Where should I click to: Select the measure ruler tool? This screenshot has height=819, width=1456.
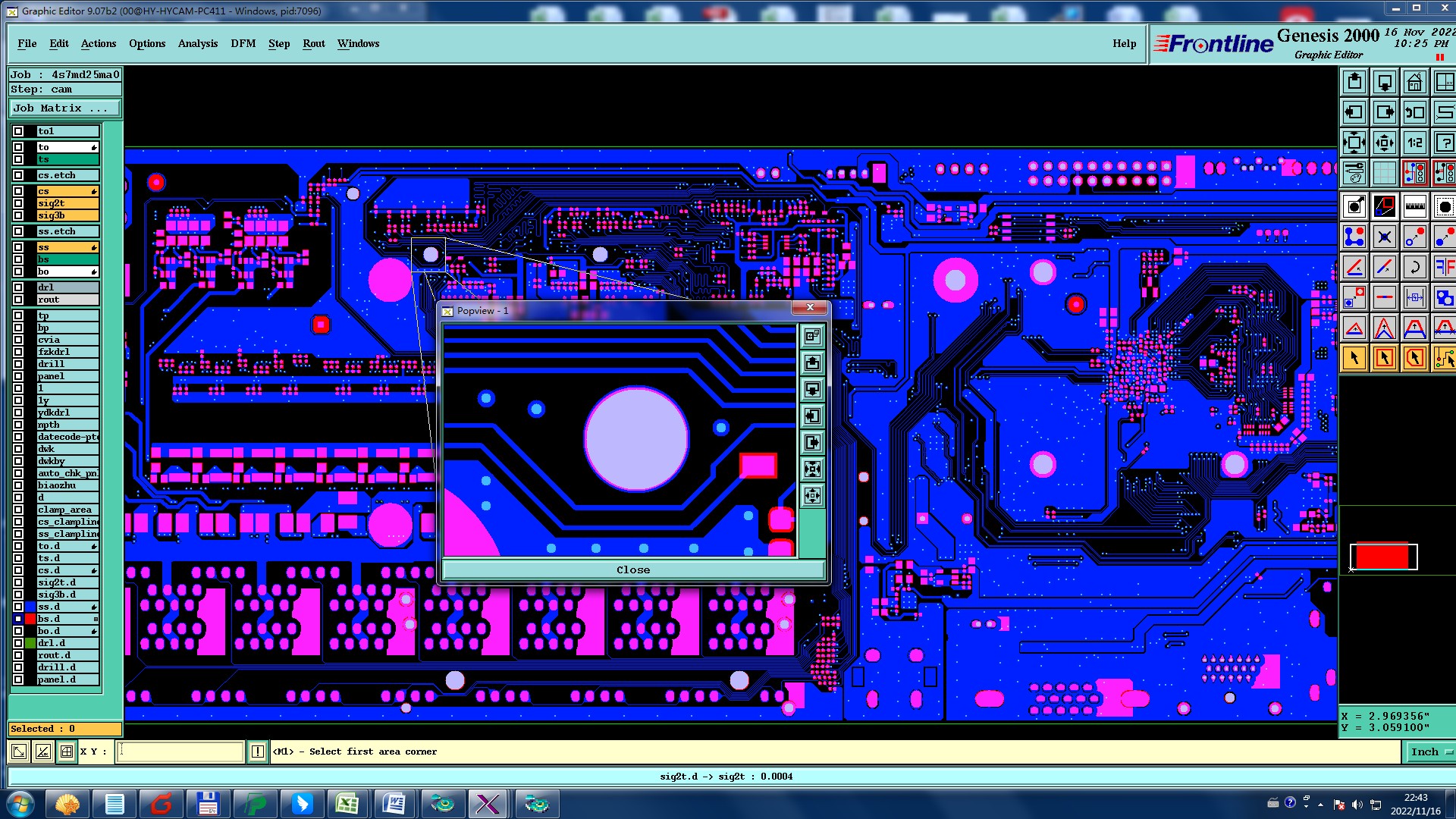pyautogui.click(x=1414, y=206)
